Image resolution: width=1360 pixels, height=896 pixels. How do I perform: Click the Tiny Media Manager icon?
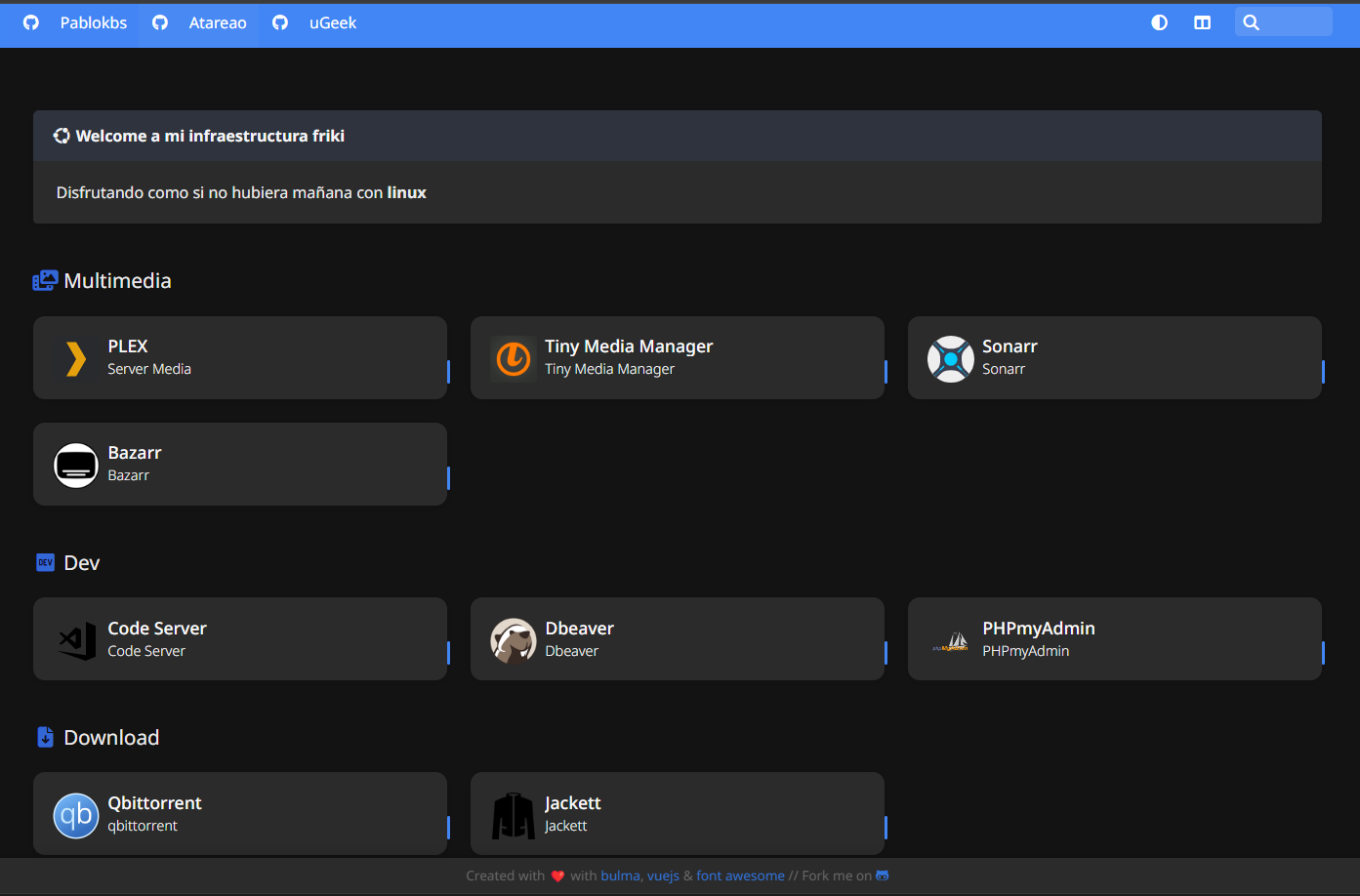click(x=513, y=357)
